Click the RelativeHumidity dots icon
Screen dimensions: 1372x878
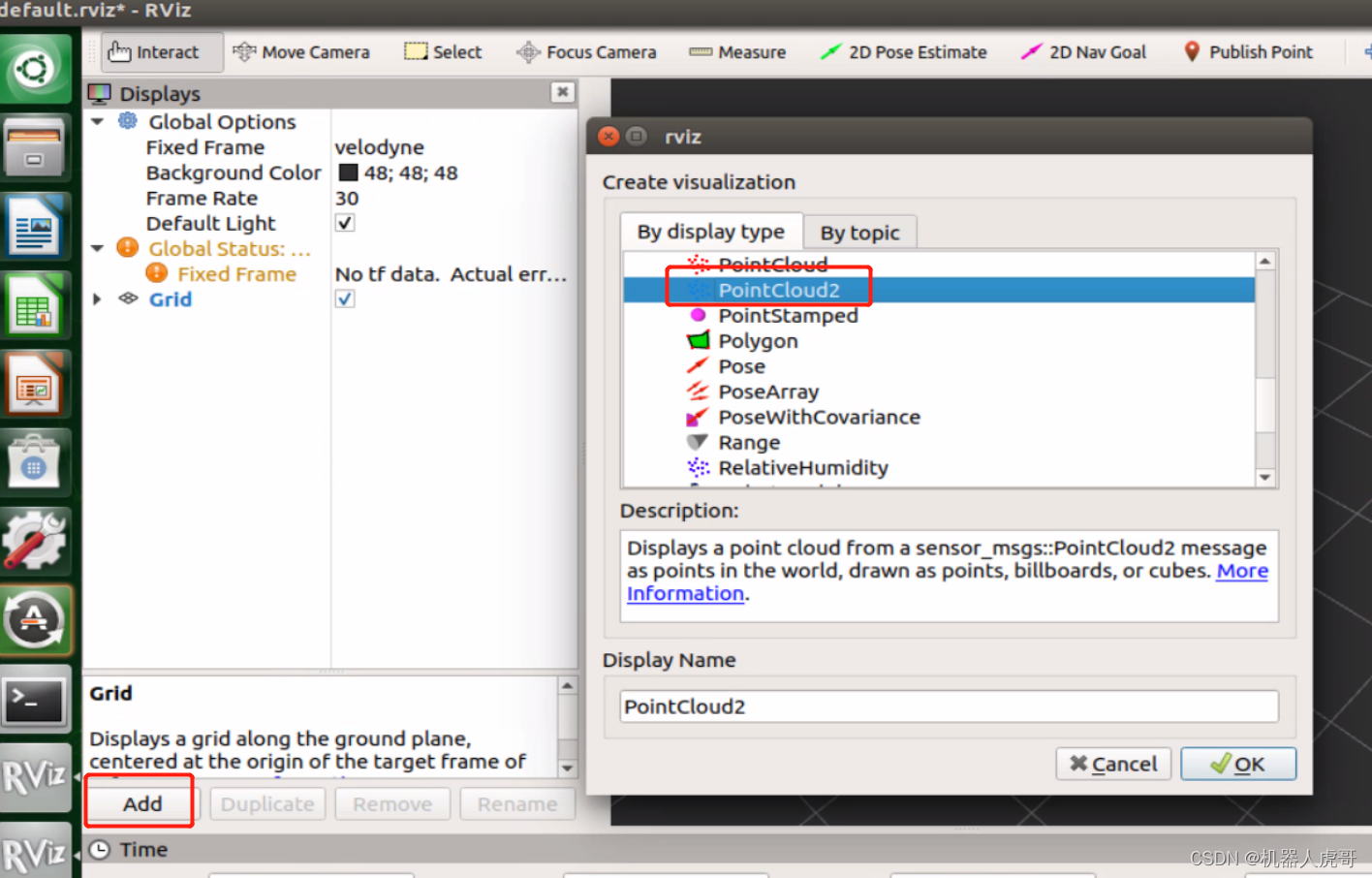pyautogui.click(x=698, y=467)
